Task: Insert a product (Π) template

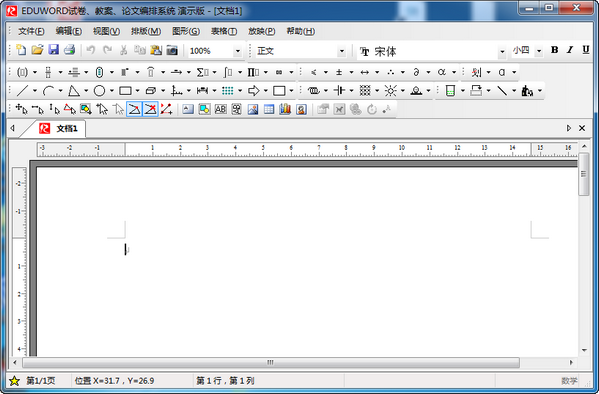Action: point(253,72)
